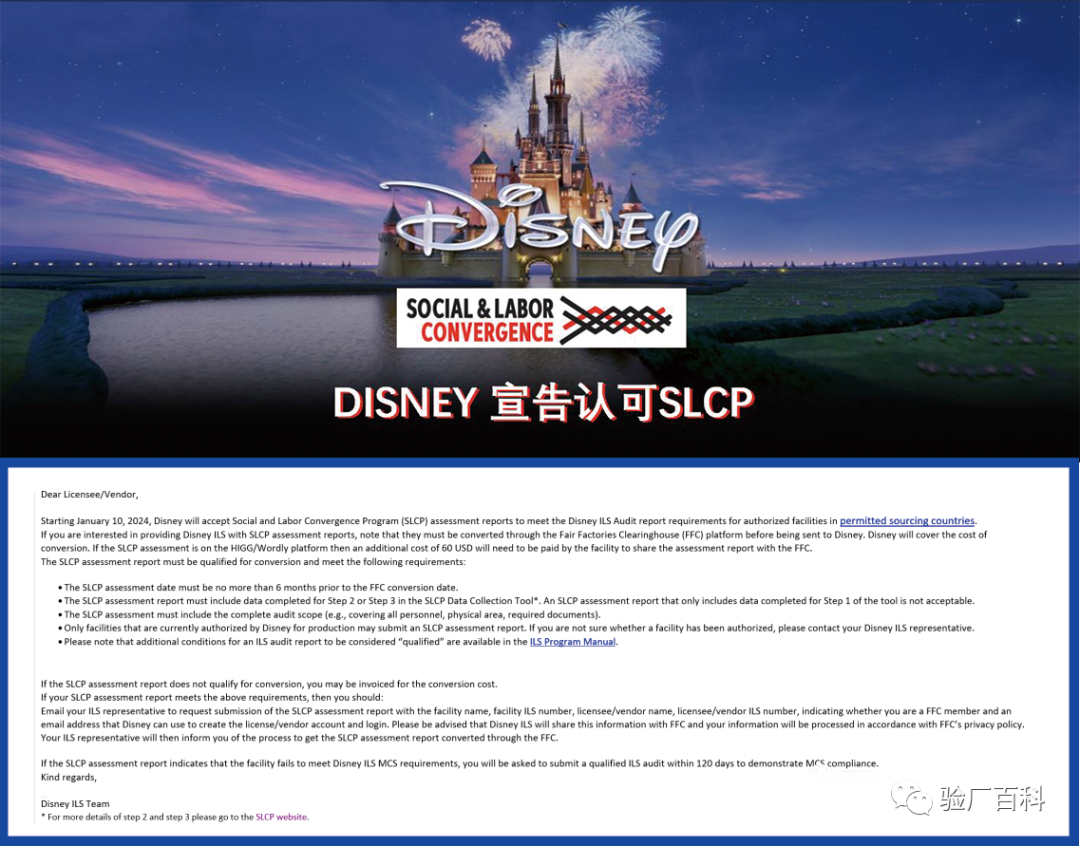Click the Disney ILS Team signature

[x=75, y=803]
